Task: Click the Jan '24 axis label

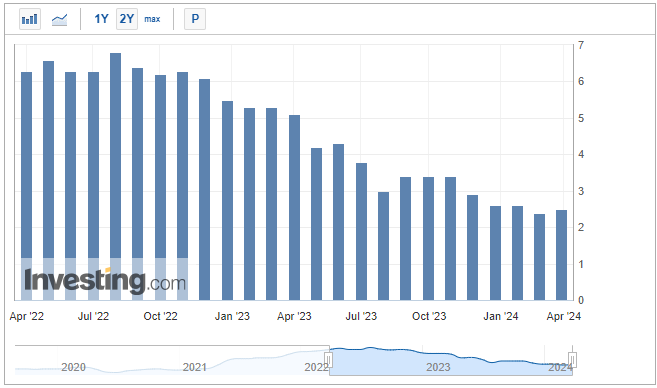Action: pos(501,316)
